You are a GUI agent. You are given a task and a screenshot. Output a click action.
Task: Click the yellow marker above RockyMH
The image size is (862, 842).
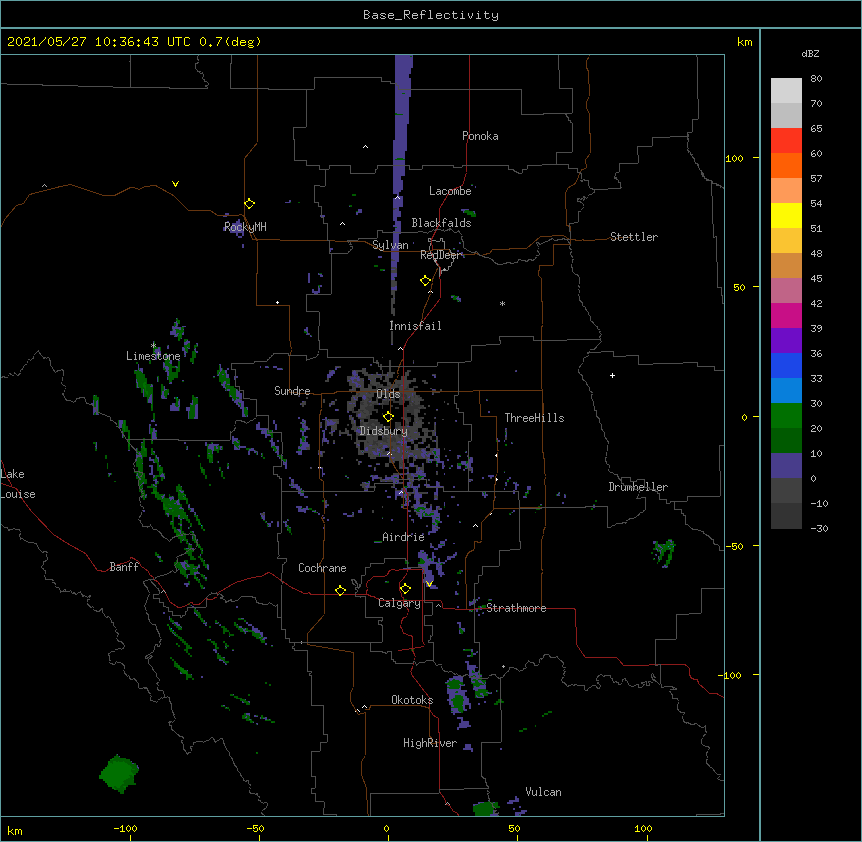[x=249, y=203]
